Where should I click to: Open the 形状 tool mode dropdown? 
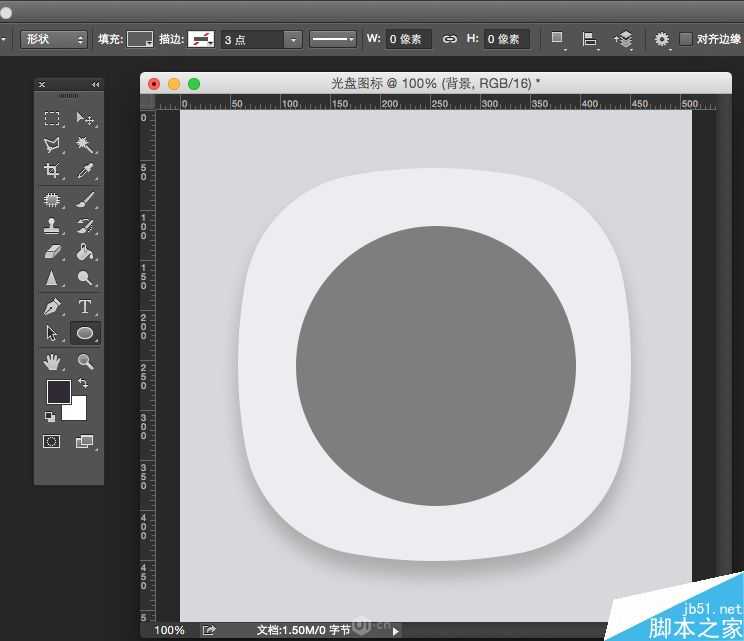(54, 39)
